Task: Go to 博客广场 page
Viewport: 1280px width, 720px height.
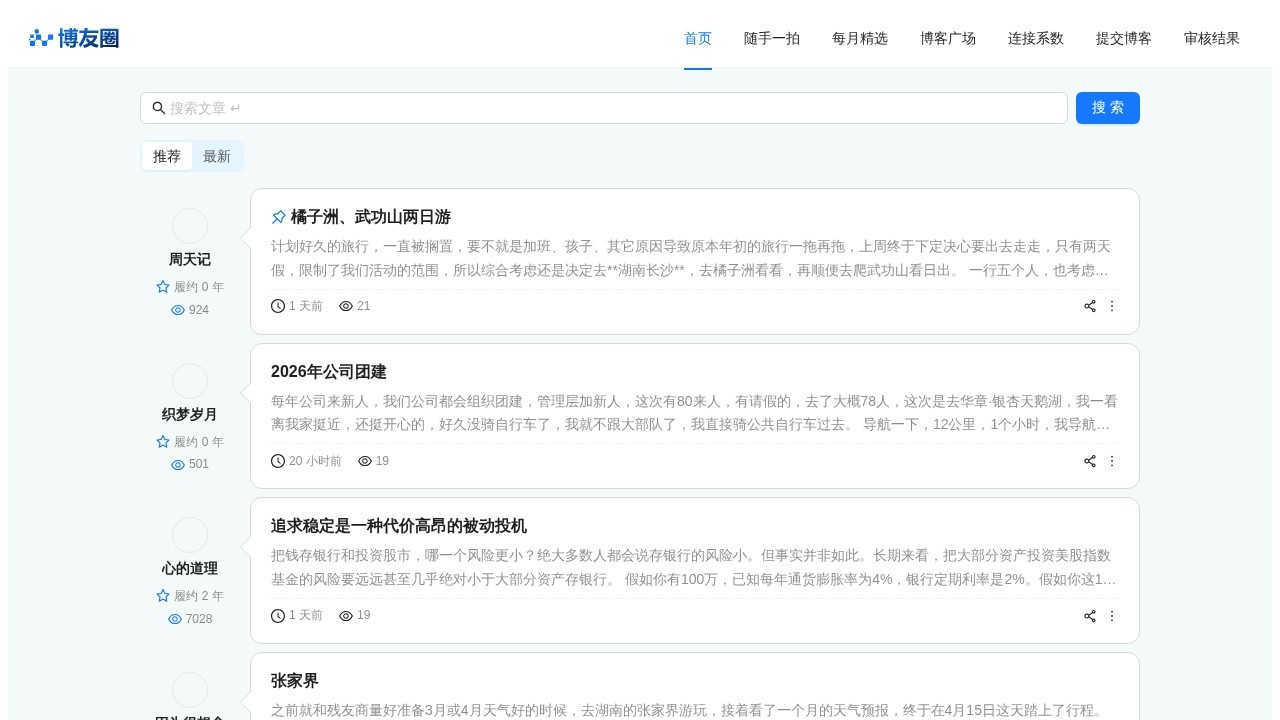Action: click(x=948, y=38)
